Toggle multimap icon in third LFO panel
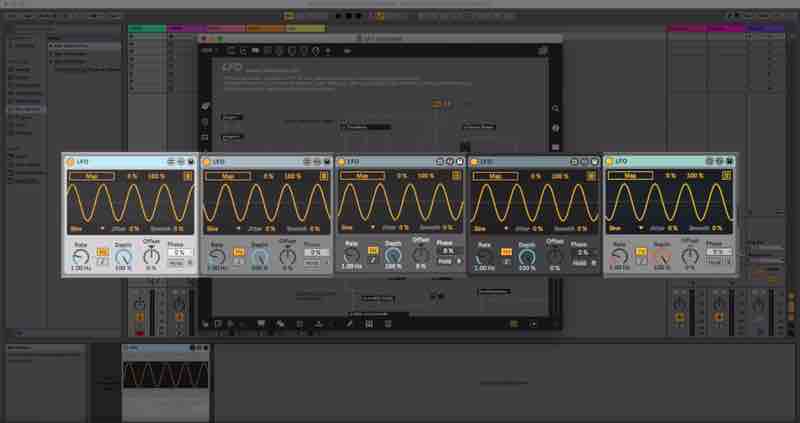800x423 pixels. 456,176
